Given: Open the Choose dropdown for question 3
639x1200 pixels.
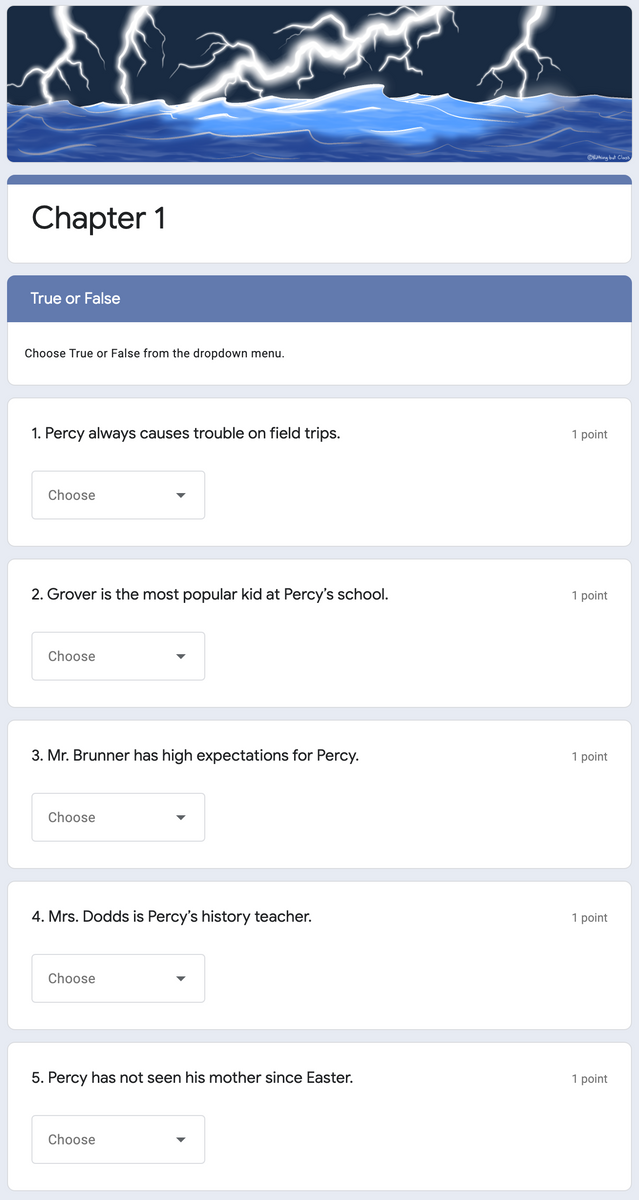Looking at the screenshot, I should pyautogui.click(x=118, y=817).
